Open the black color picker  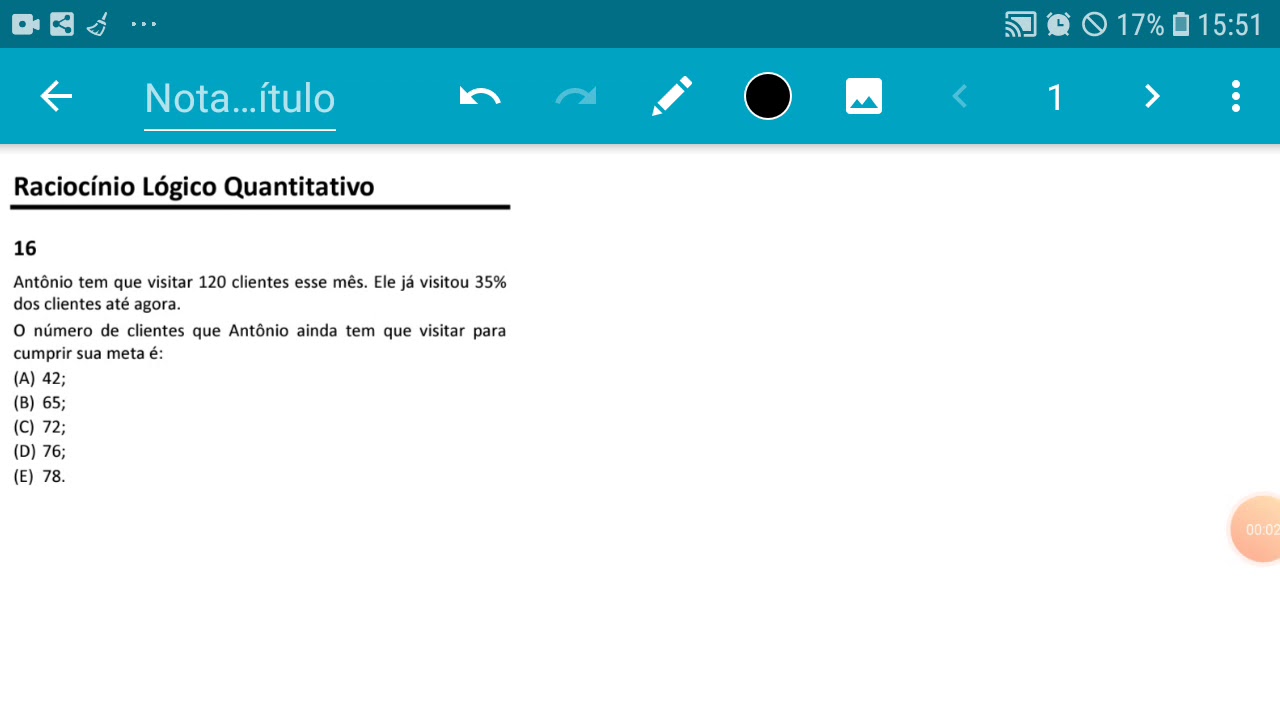coord(768,97)
